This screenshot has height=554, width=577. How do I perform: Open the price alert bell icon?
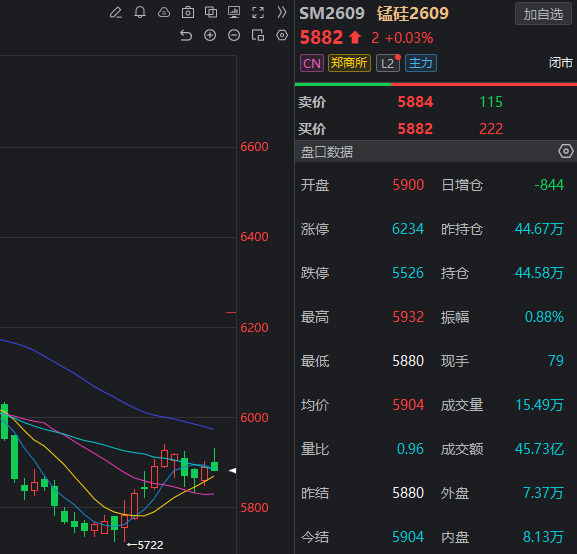point(140,13)
